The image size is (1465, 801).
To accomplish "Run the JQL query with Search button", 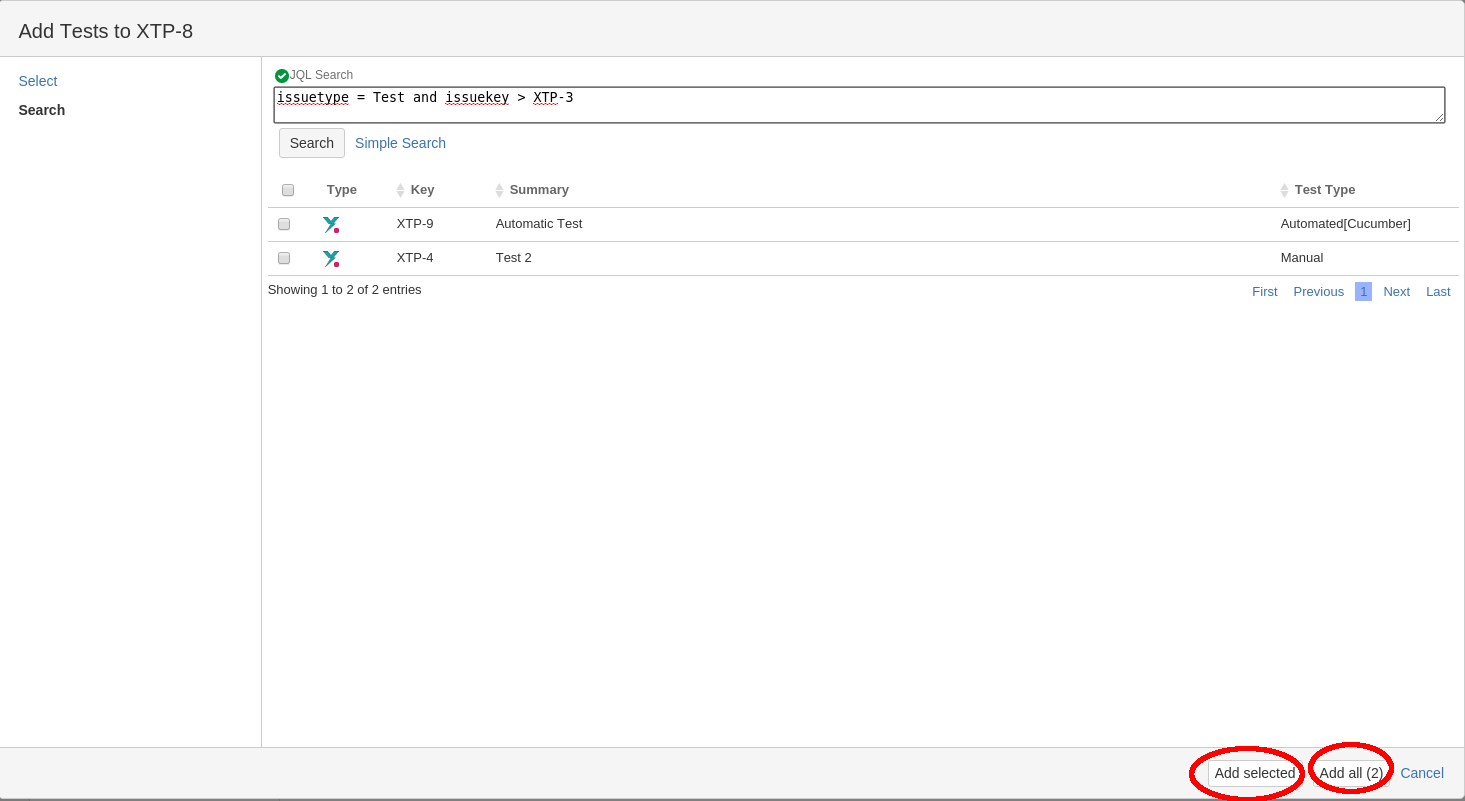I will pos(312,143).
